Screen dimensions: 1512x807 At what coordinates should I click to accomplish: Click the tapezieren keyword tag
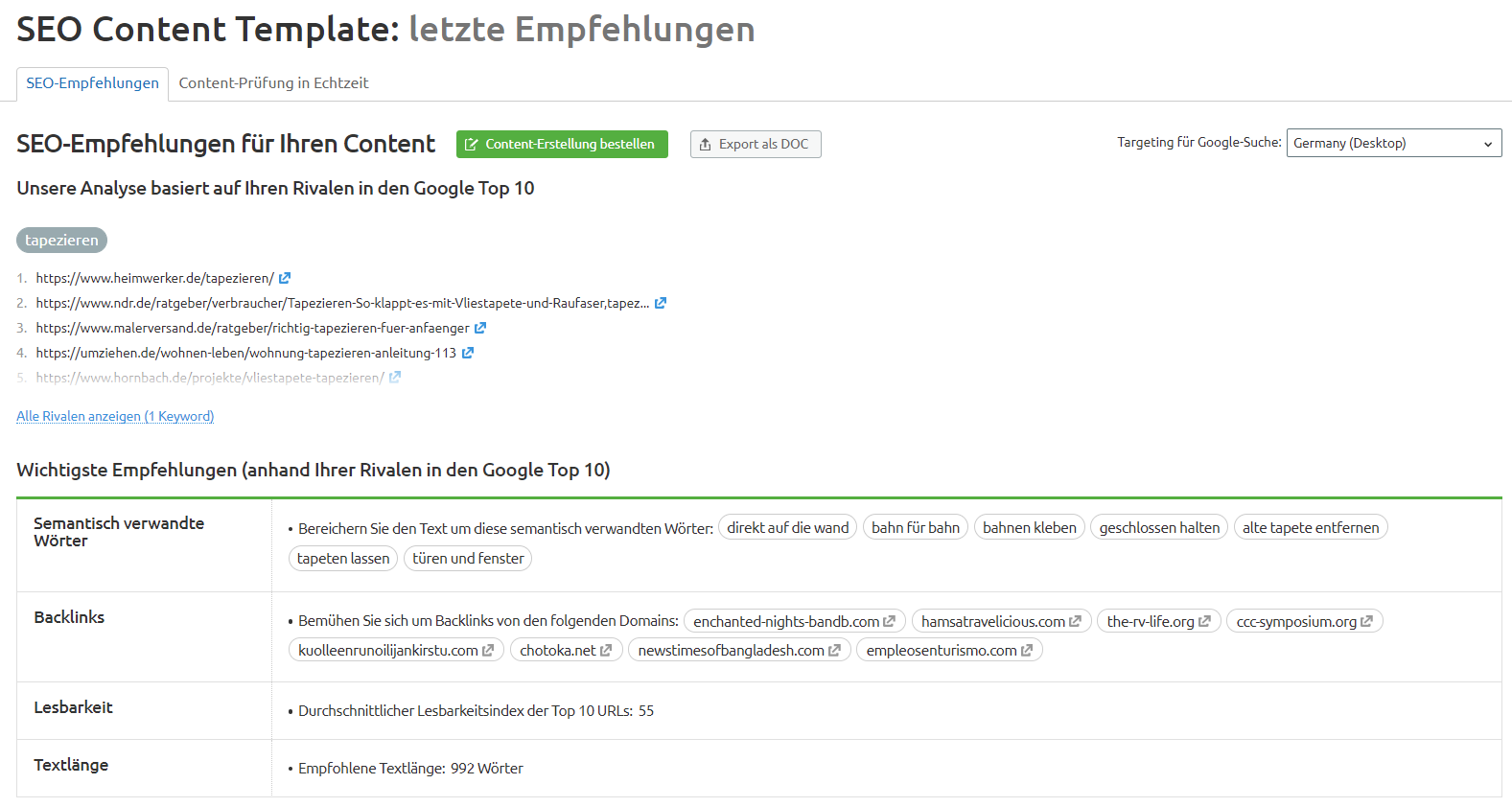tap(61, 240)
